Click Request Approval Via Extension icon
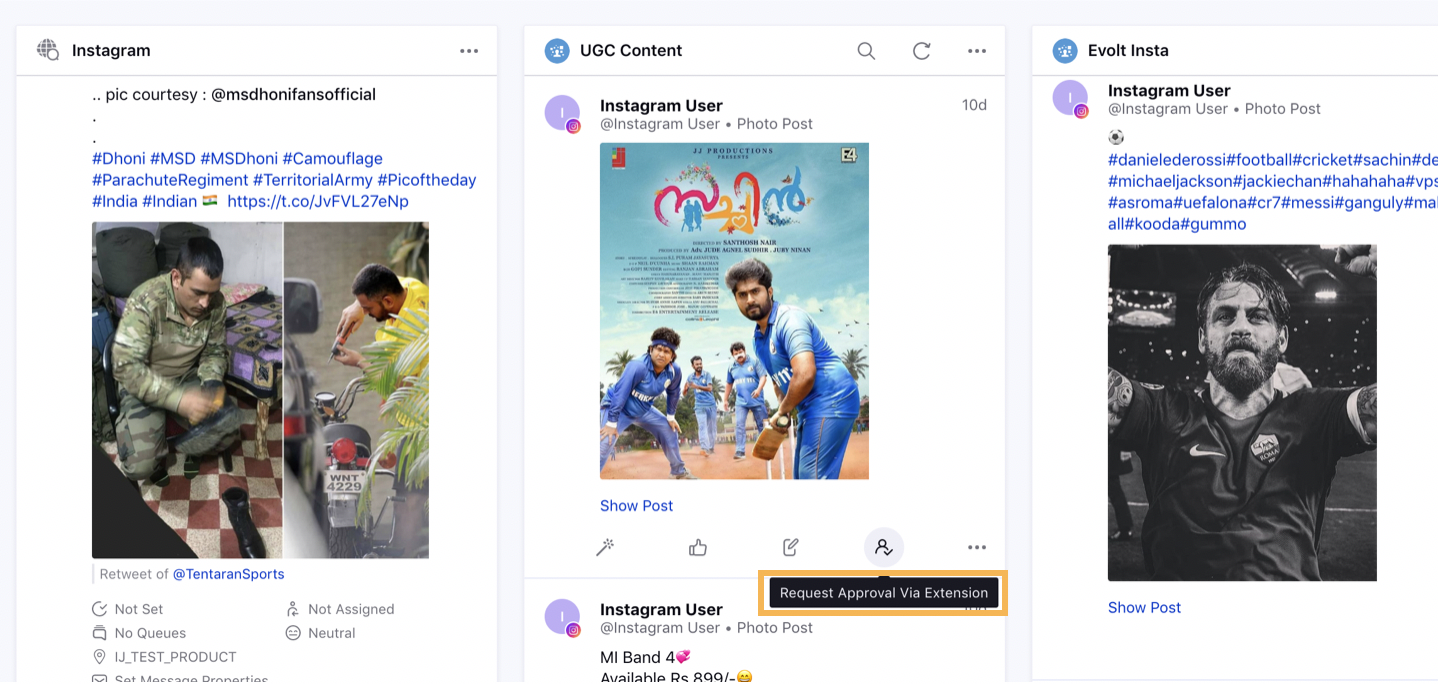This screenshot has height=684, width=1438. pyautogui.click(x=884, y=547)
